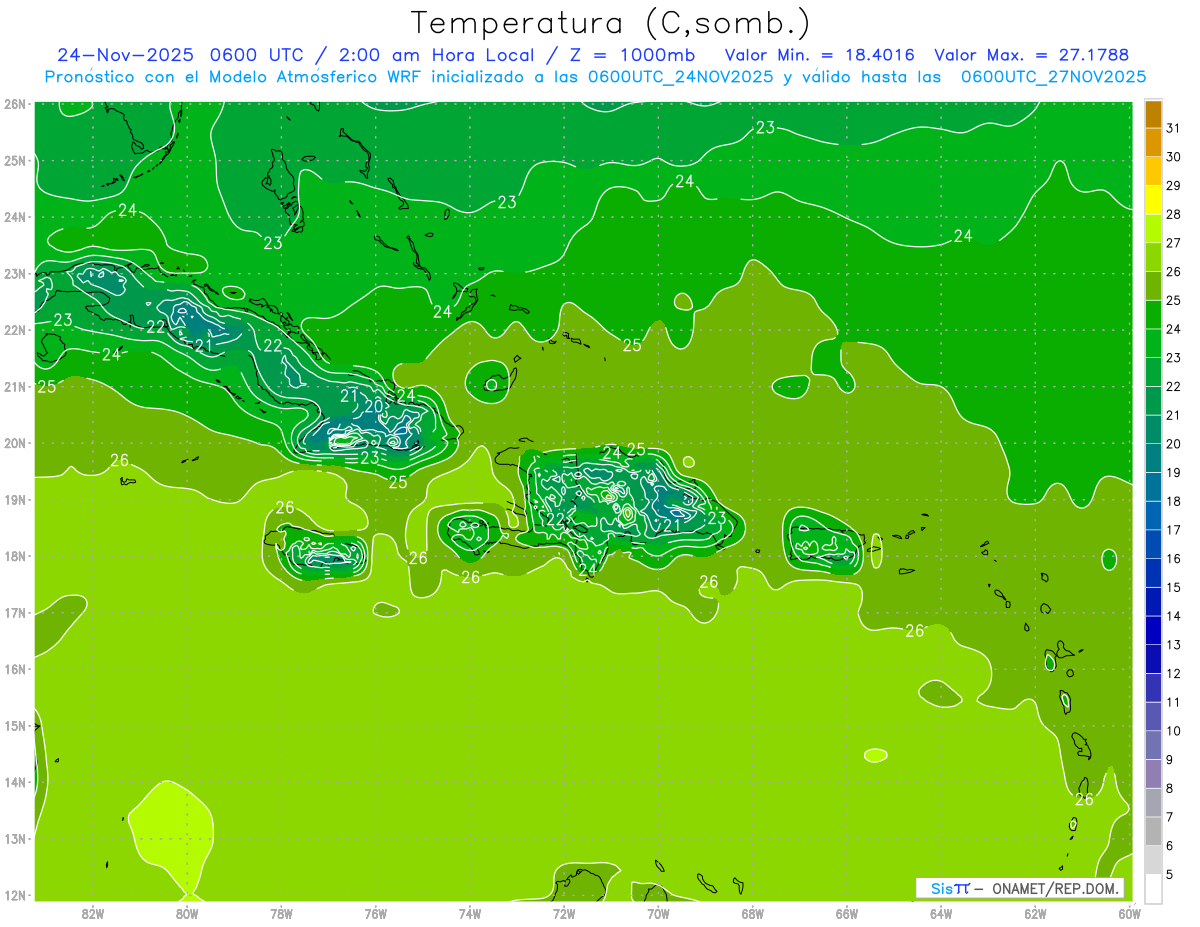Click the '72W' longitude axis label
Screen dimensions: 1200x927
coord(564,914)
